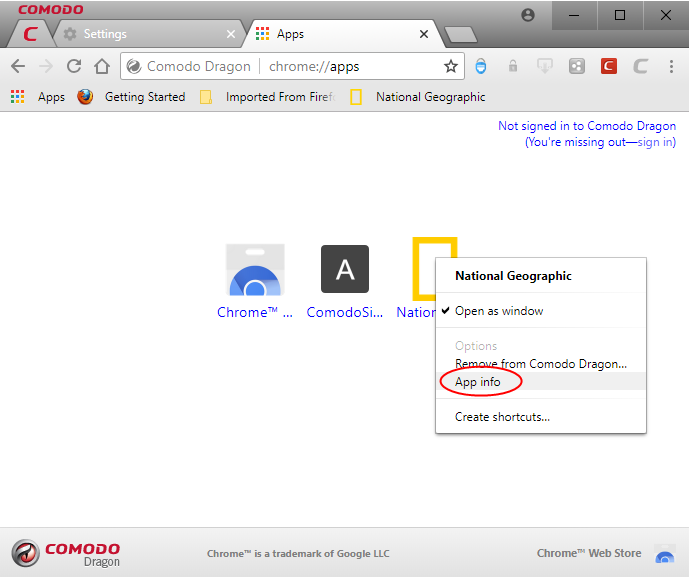
Task: Launch the Chrome Web Store app
Action: pos(255,269)
